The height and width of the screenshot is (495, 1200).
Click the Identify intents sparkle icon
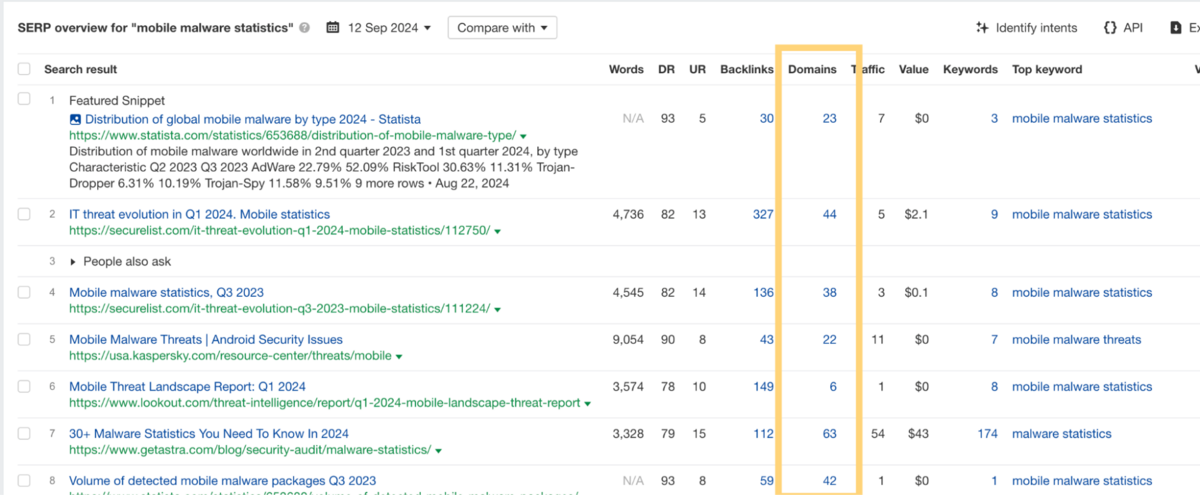[x=982, y=28]
